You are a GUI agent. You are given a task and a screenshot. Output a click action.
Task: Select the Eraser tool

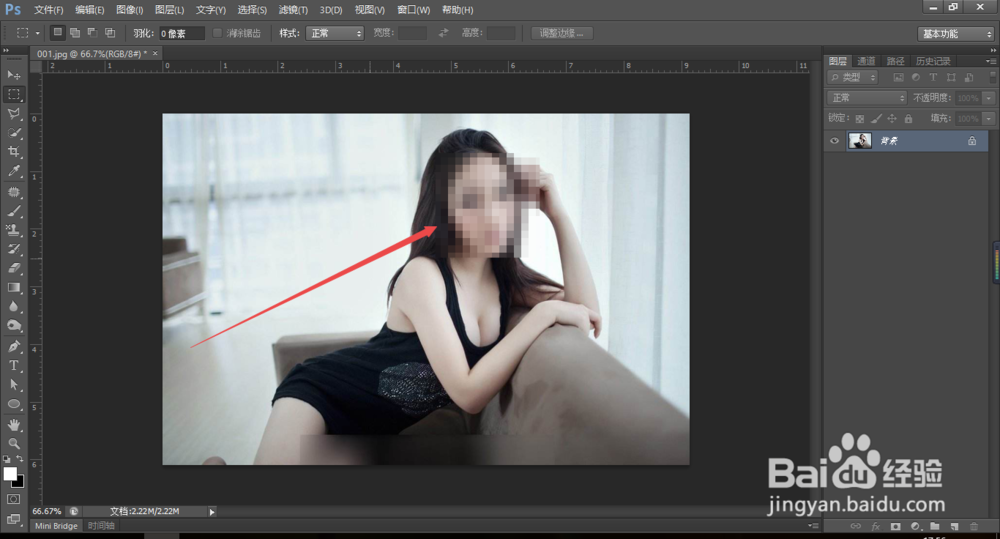pyautogui.click(x=13, y=268)
